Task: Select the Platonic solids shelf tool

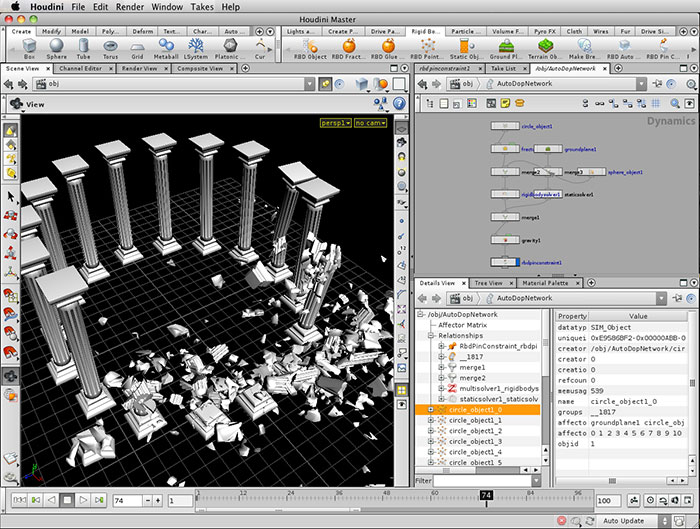Action: coord(228,49)
